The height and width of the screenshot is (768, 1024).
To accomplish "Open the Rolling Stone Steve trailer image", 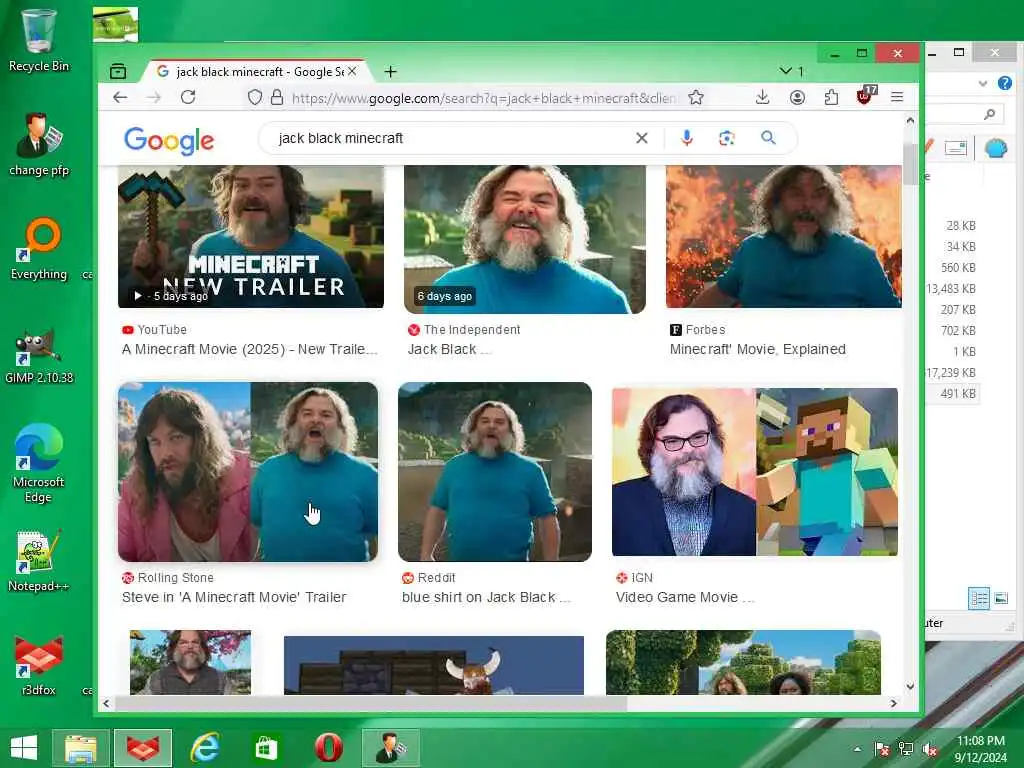I will coord(248,472).
